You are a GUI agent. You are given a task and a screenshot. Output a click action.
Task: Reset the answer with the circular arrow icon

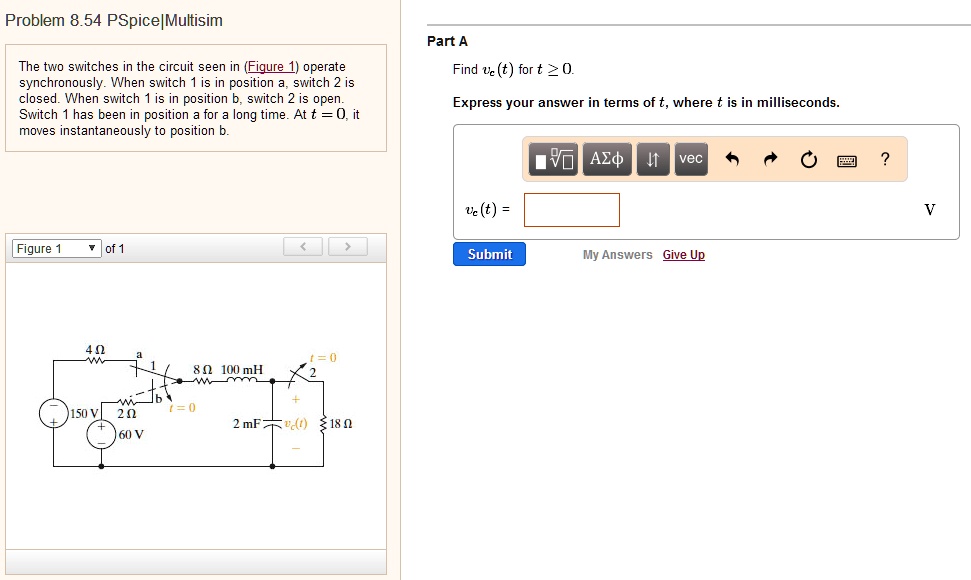pyautogui.click(x=808, y=158)
